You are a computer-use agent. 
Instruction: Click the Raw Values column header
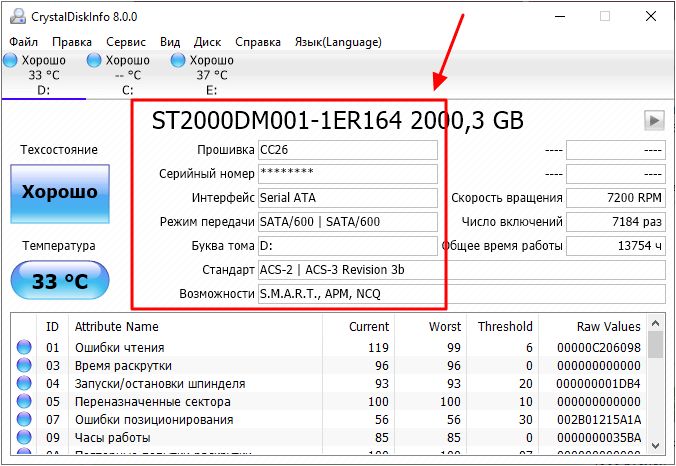[x=592, y=326]
